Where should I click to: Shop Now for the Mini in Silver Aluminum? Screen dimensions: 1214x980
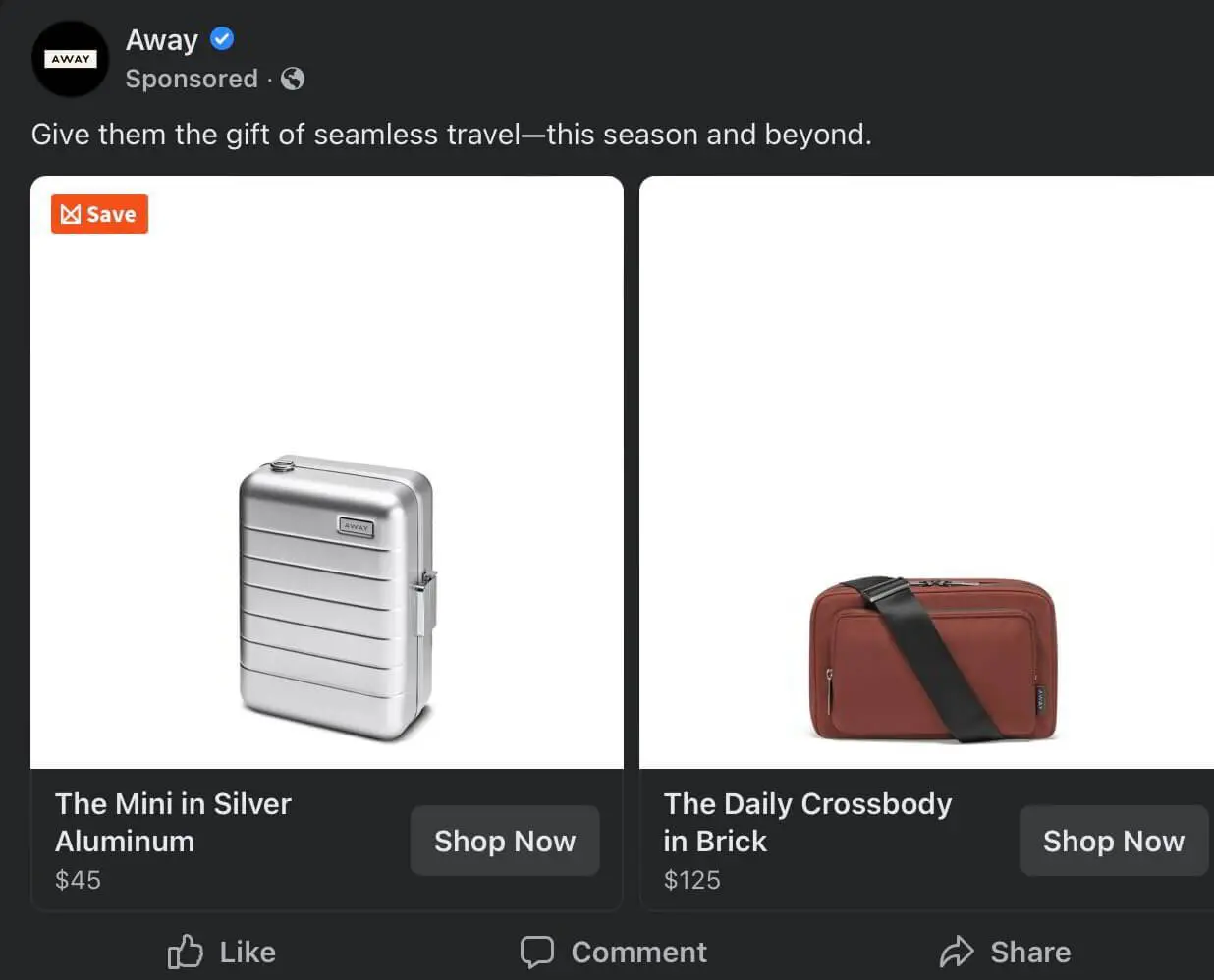(504, 841)
